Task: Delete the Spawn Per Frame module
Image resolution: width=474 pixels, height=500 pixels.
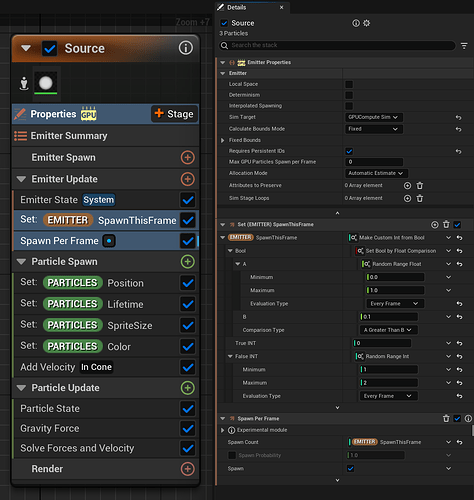Action: click(446, 418)
